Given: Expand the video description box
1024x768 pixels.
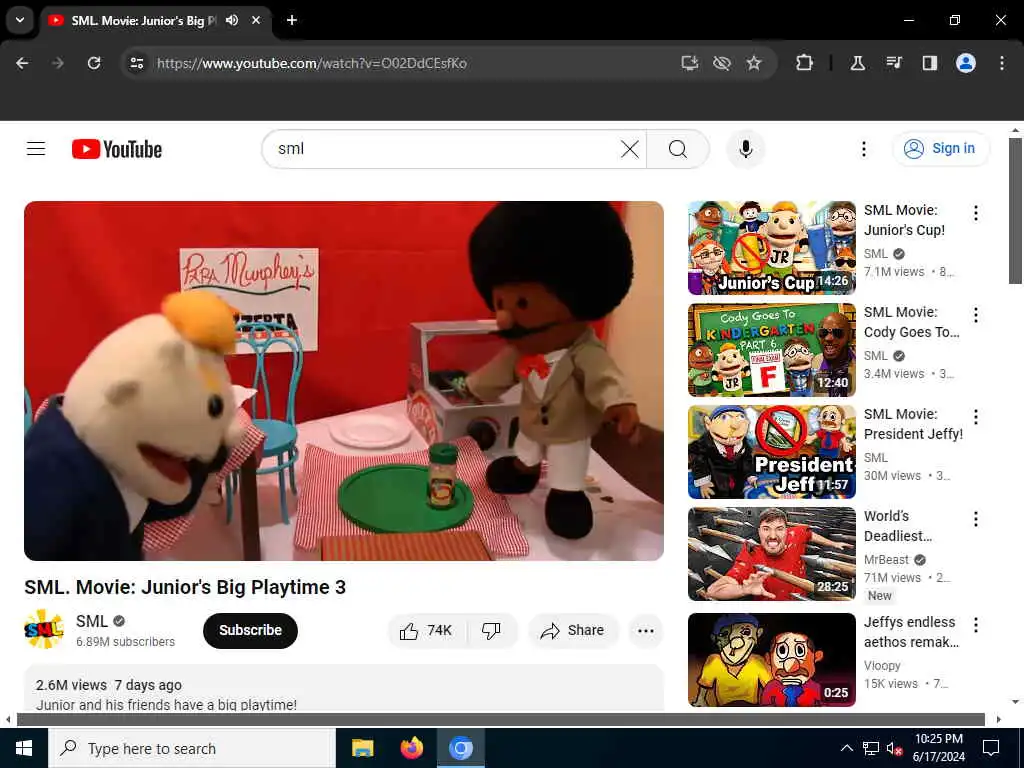Looking at the screenshot, I should pos(344,689).
